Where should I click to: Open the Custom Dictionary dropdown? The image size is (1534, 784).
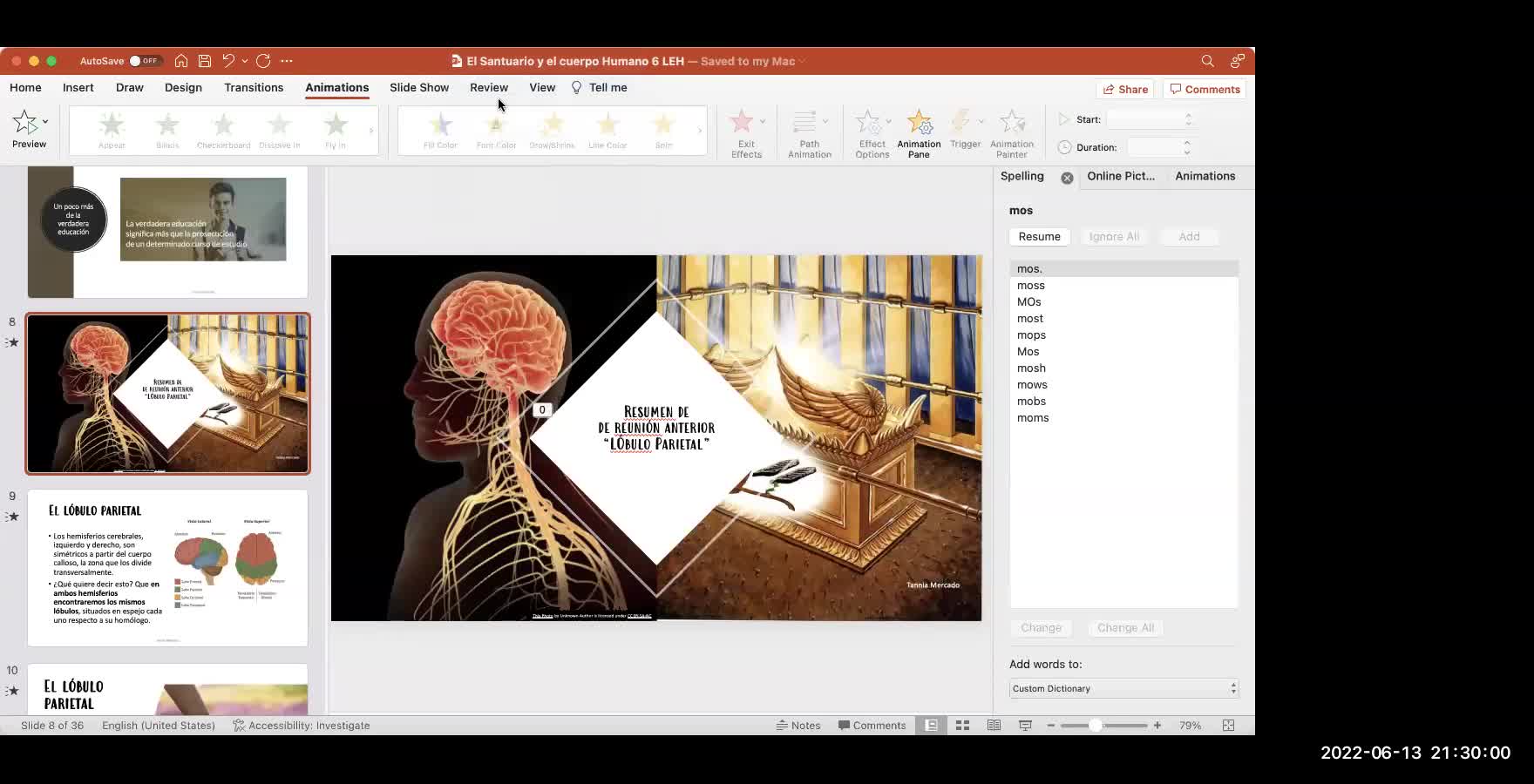(1123, 688)
